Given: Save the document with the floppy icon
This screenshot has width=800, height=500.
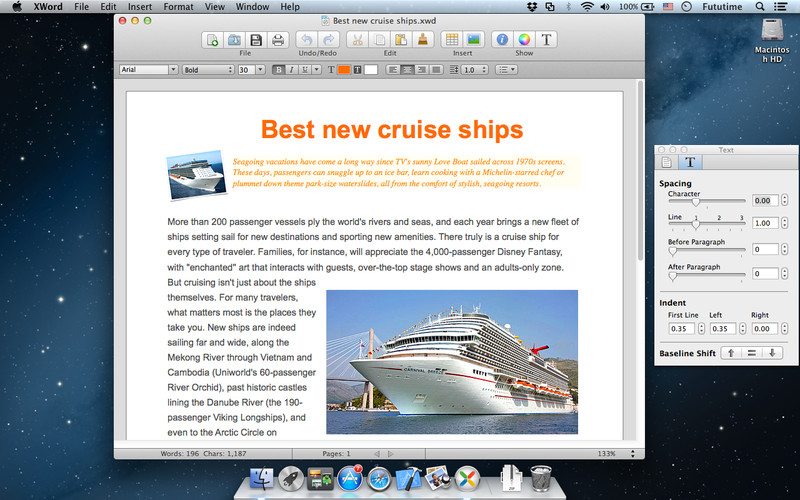Looking at the screenshot, I should click(x=256, y=40).
